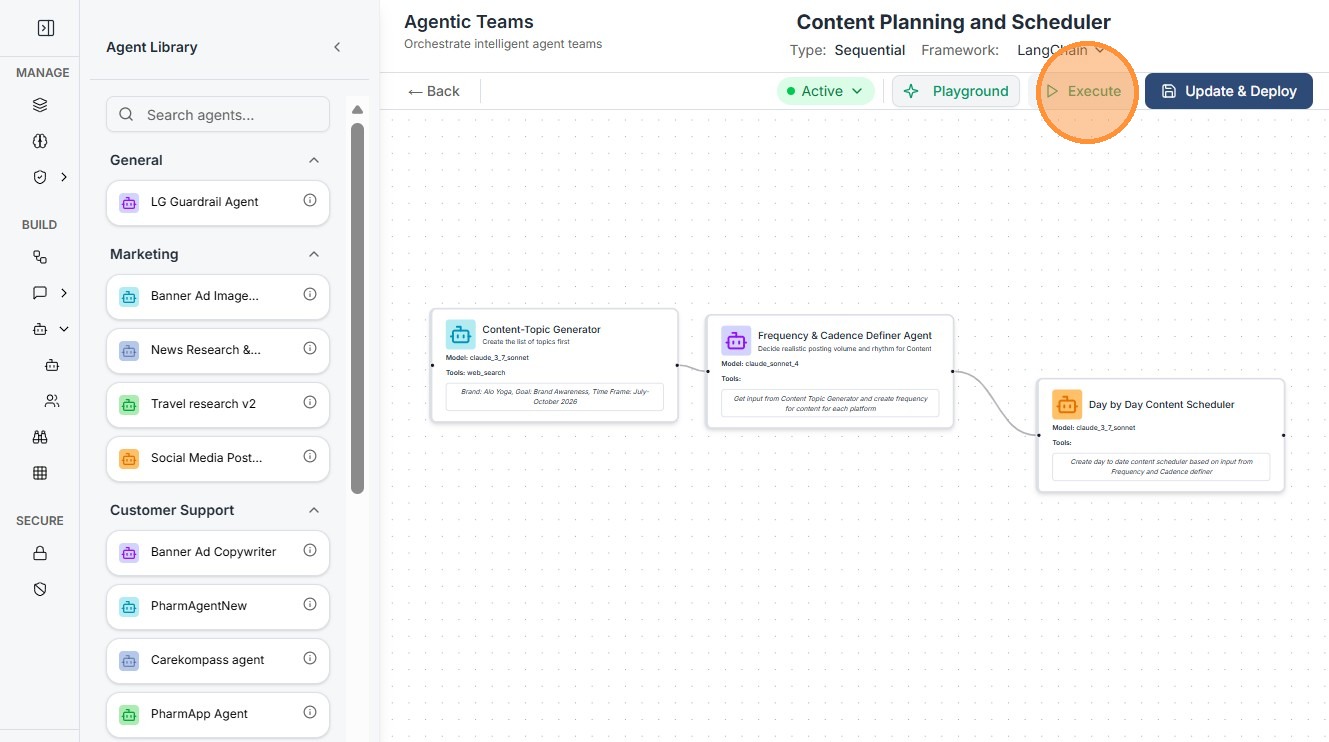Open the users team icon in sidebar
Viewport: 1329px width, 742px height.
(x=52, y=401)
